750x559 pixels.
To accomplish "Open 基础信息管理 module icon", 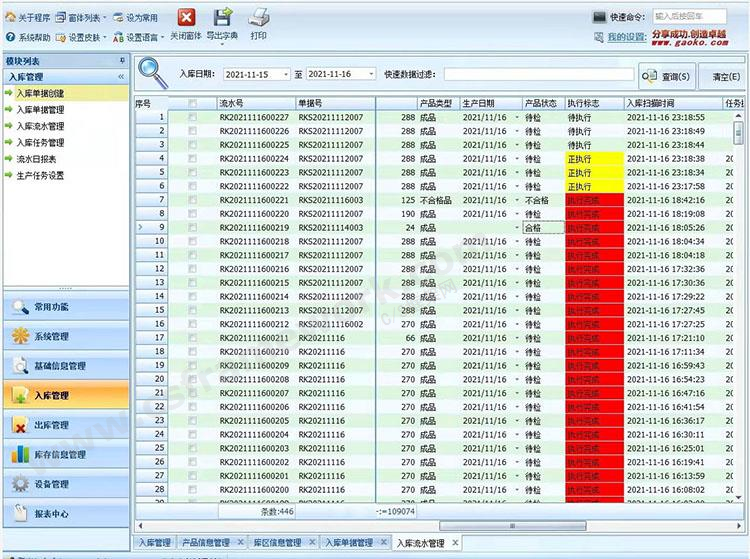I will (x=20, y=366).
